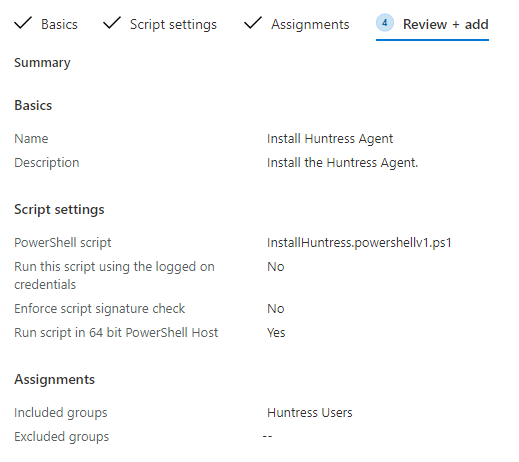Screen dimensions: 519x462
Task: Click the Script settings section heading
Action: [x=59, y=210]
